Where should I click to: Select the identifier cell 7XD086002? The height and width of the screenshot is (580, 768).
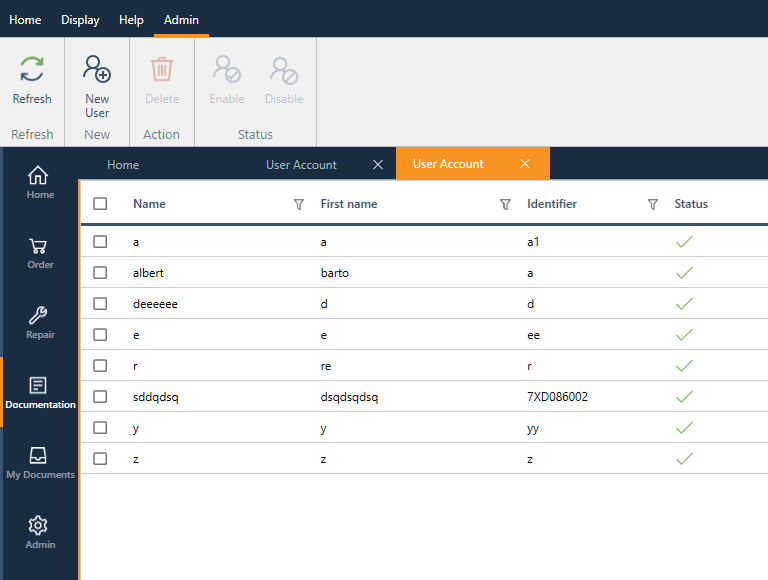click(557, 397)
